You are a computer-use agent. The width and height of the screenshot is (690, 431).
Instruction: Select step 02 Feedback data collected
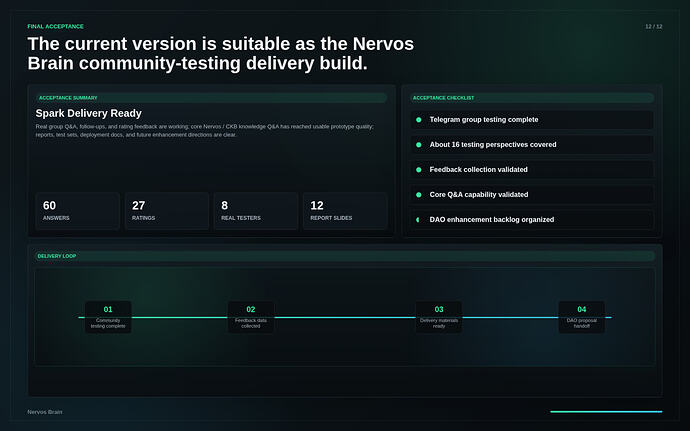pos(250,317)
